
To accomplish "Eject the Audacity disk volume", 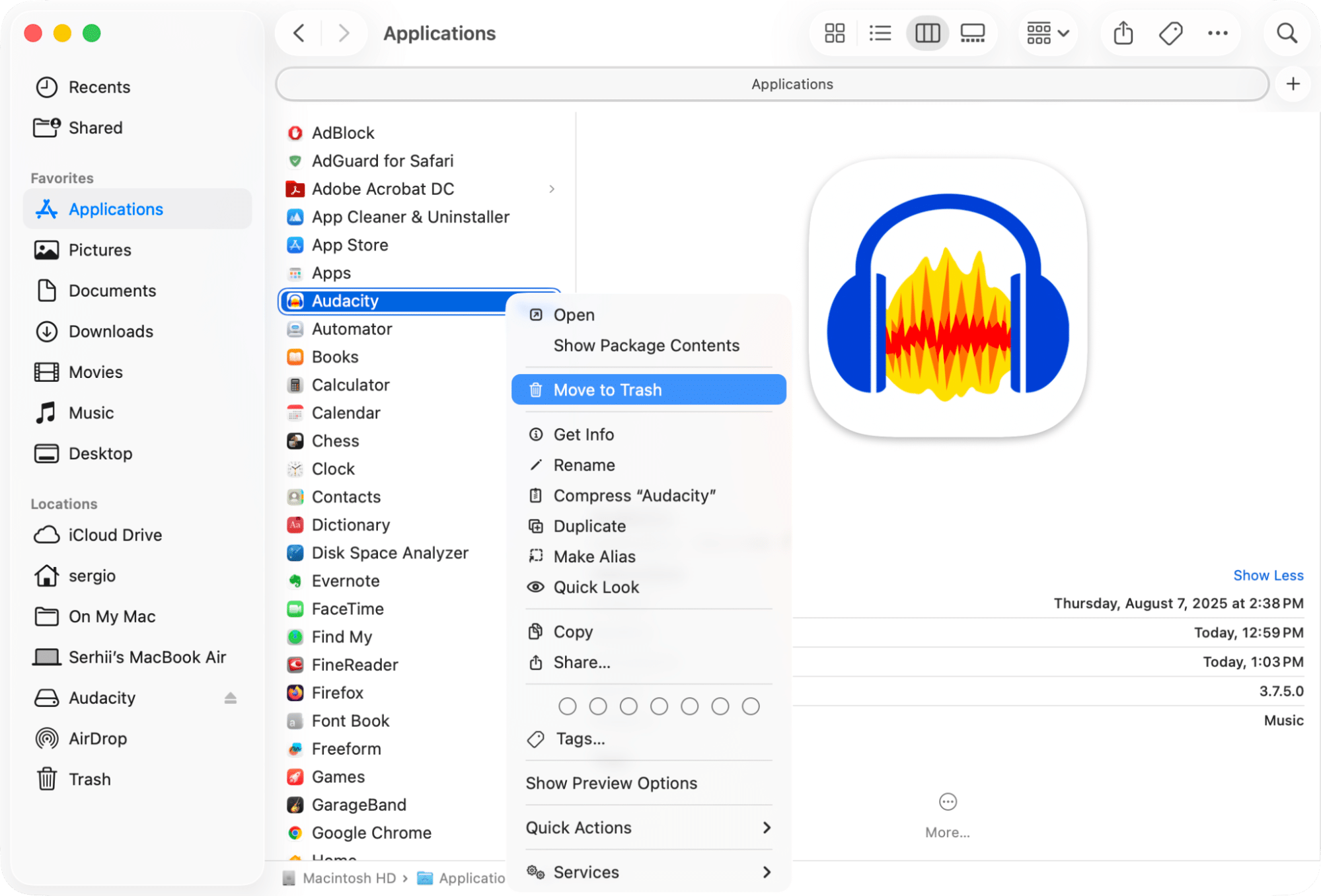I will point(230,698).
